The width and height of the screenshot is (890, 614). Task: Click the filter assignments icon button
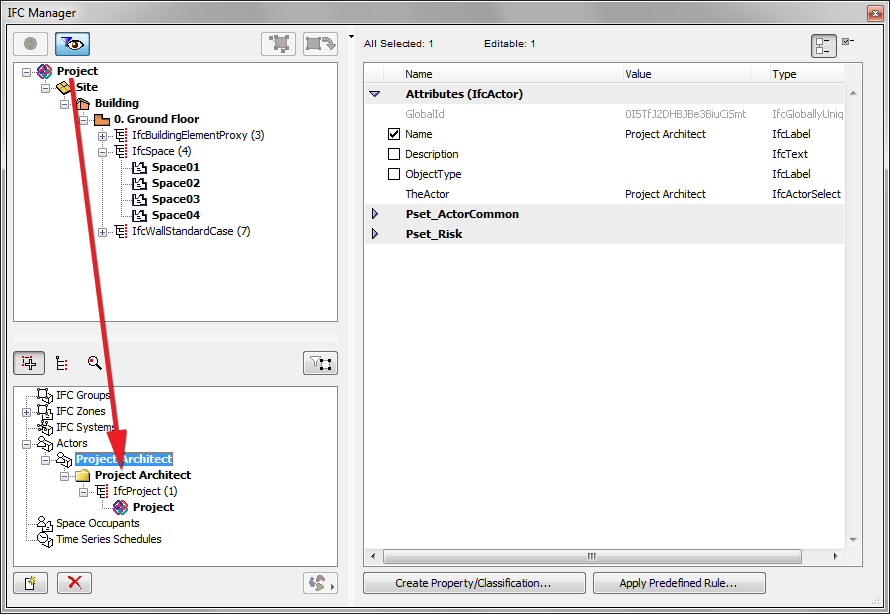point(320,363)
